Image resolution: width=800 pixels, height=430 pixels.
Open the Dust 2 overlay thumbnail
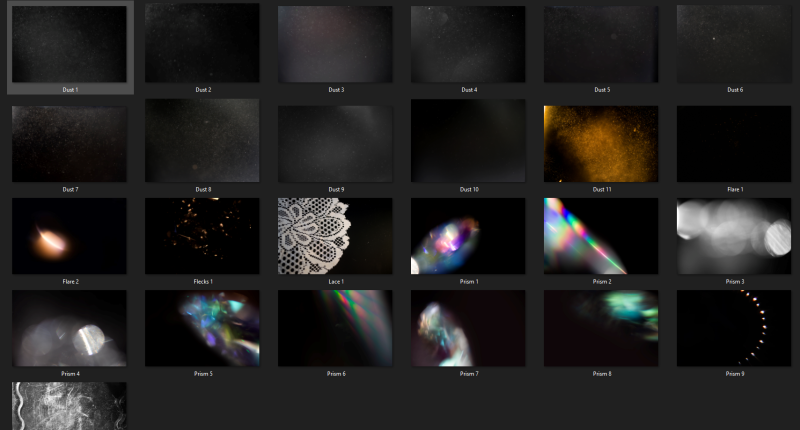pyautogui.click(x=202, y=43)
